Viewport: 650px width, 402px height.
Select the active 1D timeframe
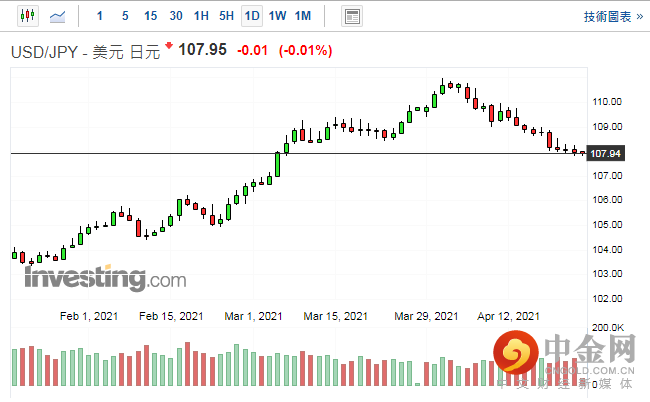tap(252, 16)
